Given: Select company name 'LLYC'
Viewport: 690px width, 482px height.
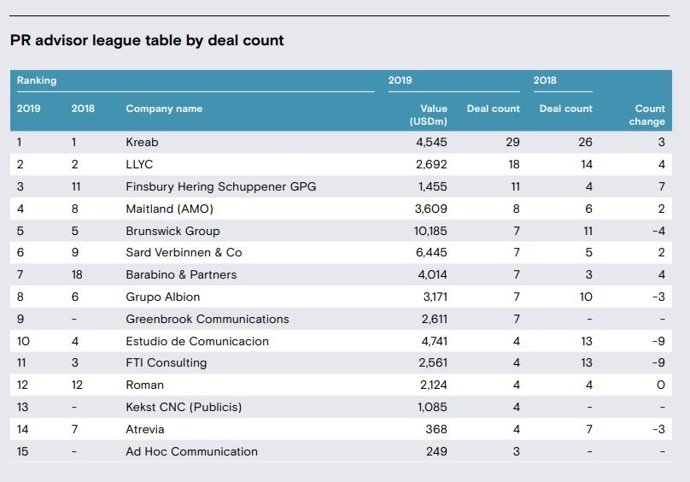Looking at the screenshot, I should (x=139, y=165).
